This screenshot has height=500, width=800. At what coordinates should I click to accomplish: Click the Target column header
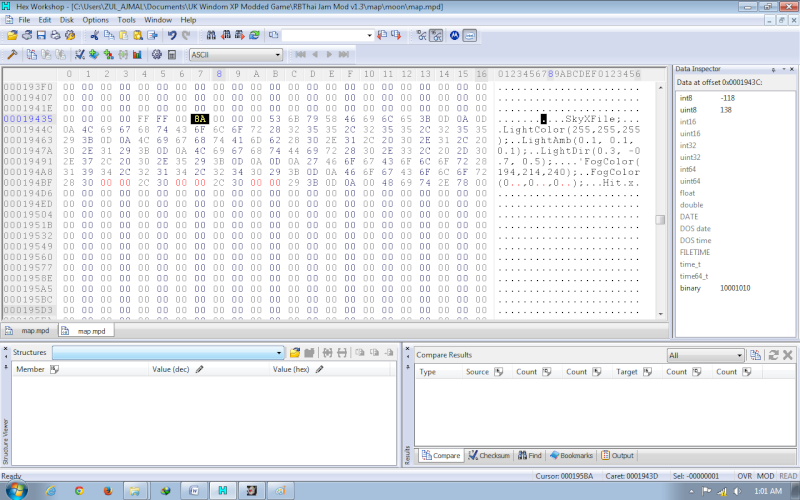click(637, 372)
